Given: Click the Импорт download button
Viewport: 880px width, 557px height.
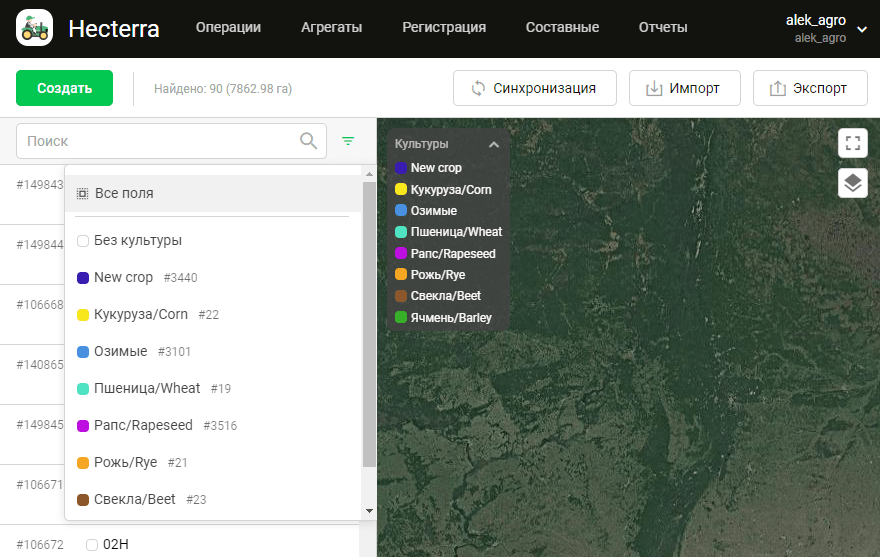Looking at the screenshot, I should 684,88.
